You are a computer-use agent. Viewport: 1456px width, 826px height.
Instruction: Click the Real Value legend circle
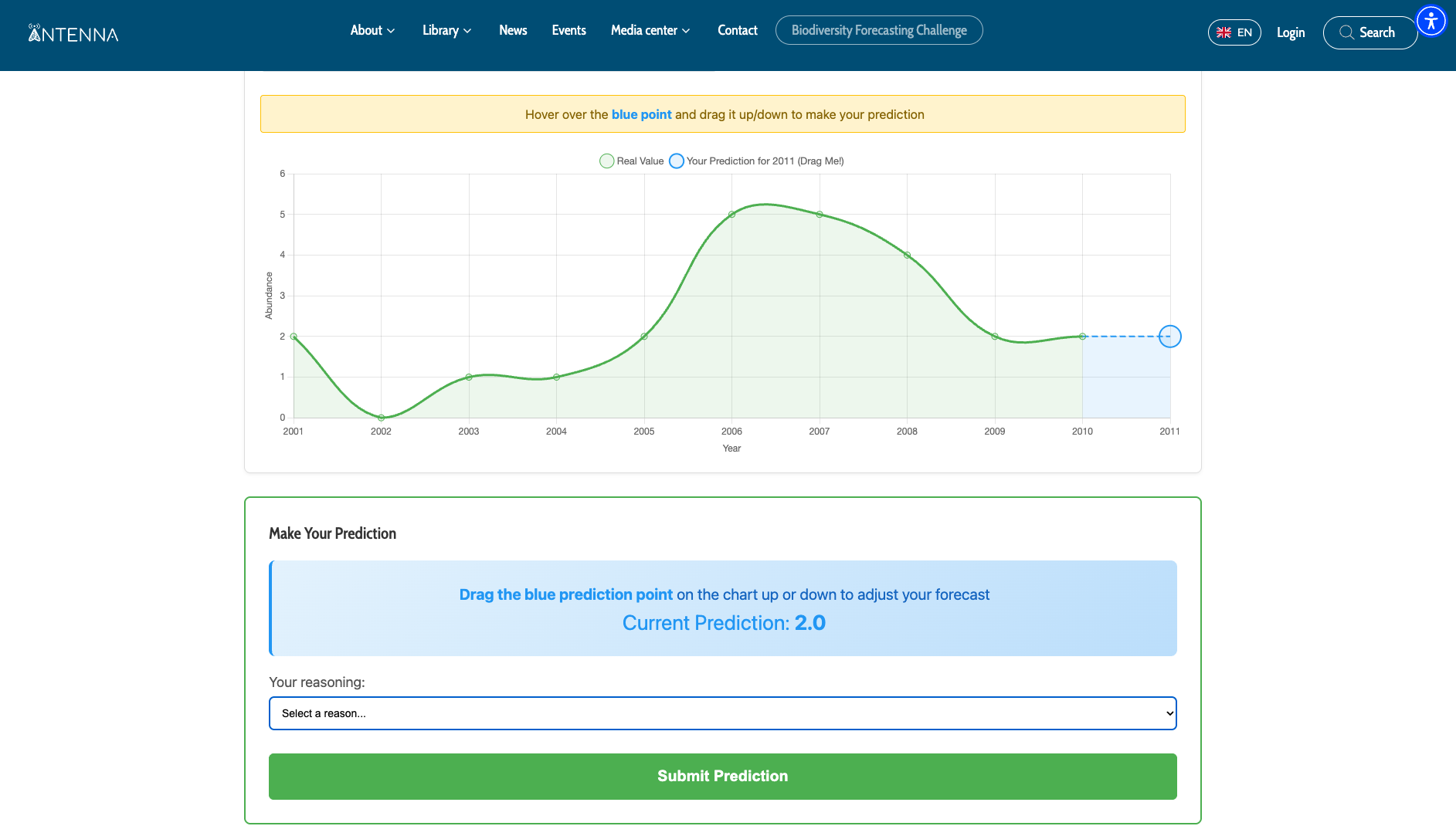point(607,161)
